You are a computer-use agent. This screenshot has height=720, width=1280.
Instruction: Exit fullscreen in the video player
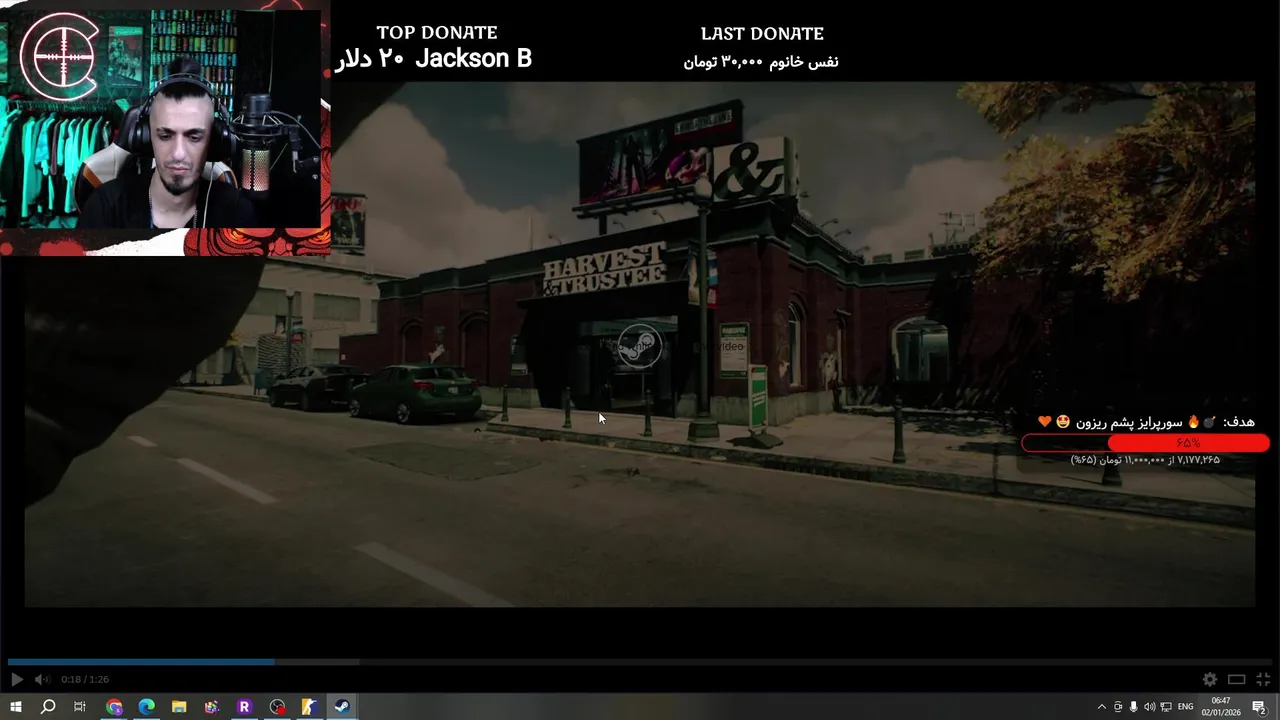point(1263,679)
